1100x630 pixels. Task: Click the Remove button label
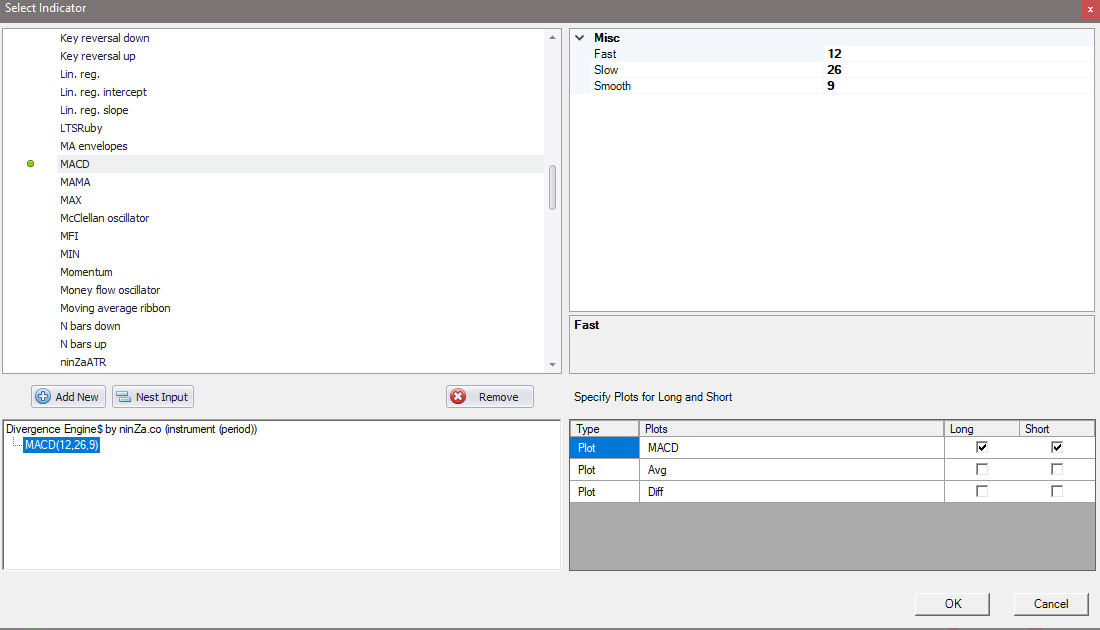coord(499,396)
